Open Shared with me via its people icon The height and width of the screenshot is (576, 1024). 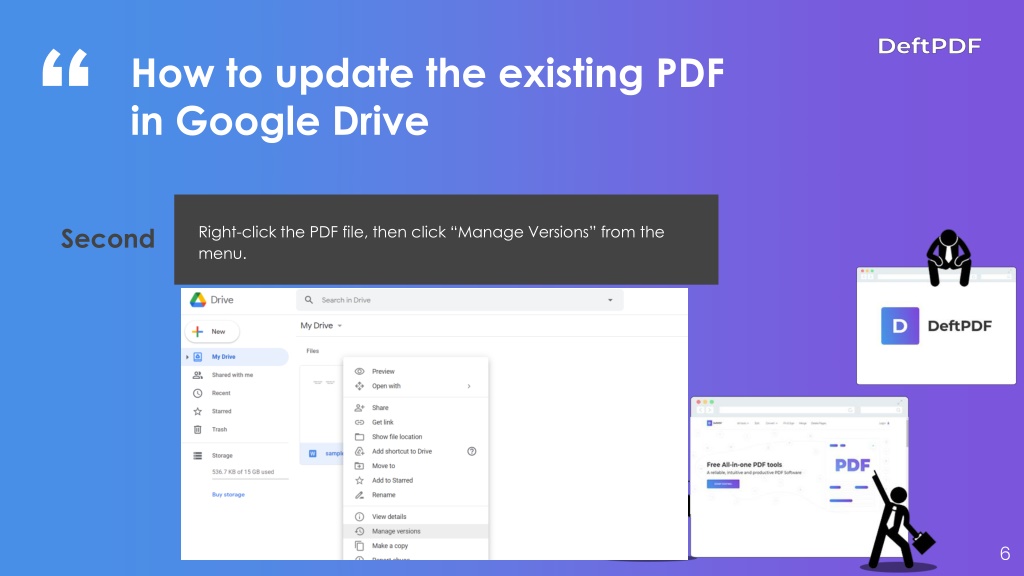[197, 375]
